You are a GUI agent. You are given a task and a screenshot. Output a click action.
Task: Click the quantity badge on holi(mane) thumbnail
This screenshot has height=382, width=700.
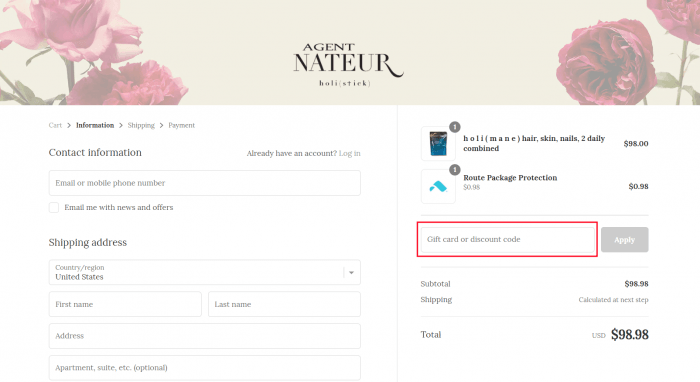pos(454,127)
